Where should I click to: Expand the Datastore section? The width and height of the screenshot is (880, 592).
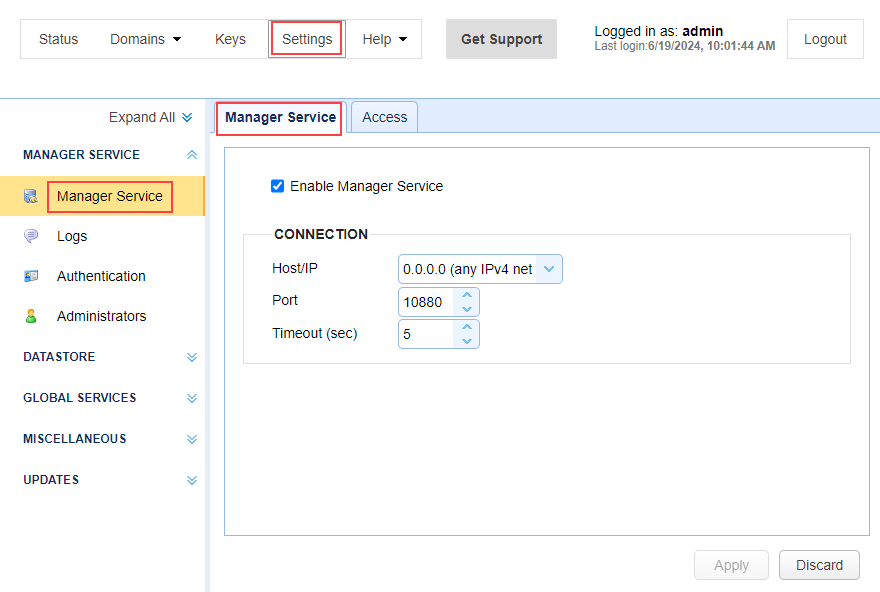coord(192,357)
